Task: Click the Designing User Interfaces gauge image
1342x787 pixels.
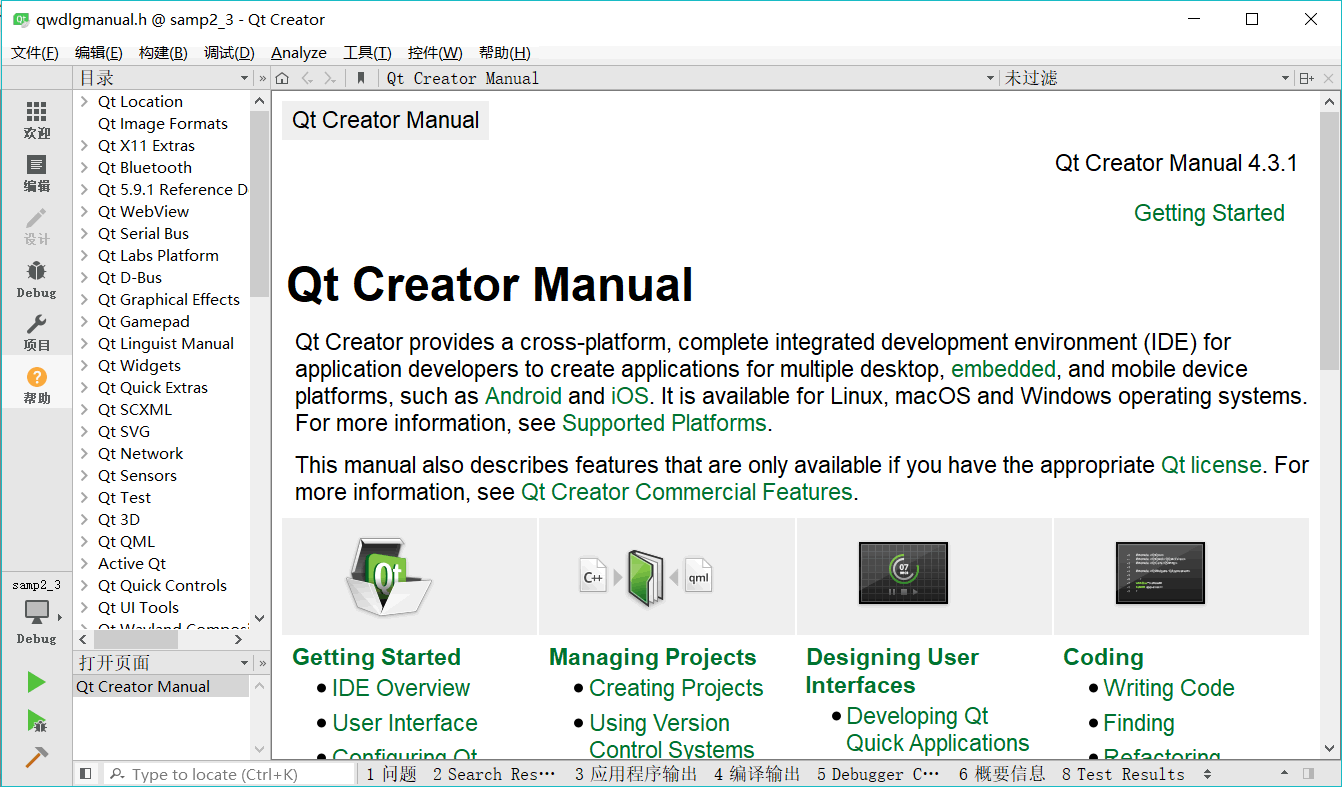Action: (903, 573)
